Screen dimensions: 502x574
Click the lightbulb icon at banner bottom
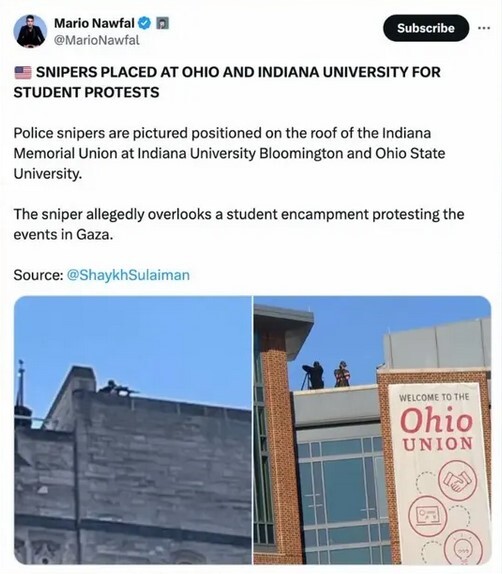[x=463, y=547]
